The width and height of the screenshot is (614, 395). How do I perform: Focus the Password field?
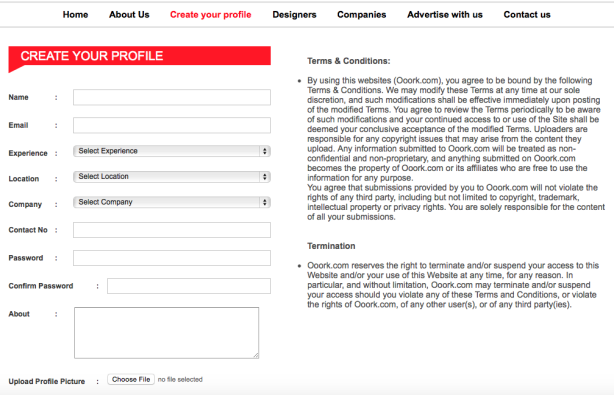(x=172, y=258)
